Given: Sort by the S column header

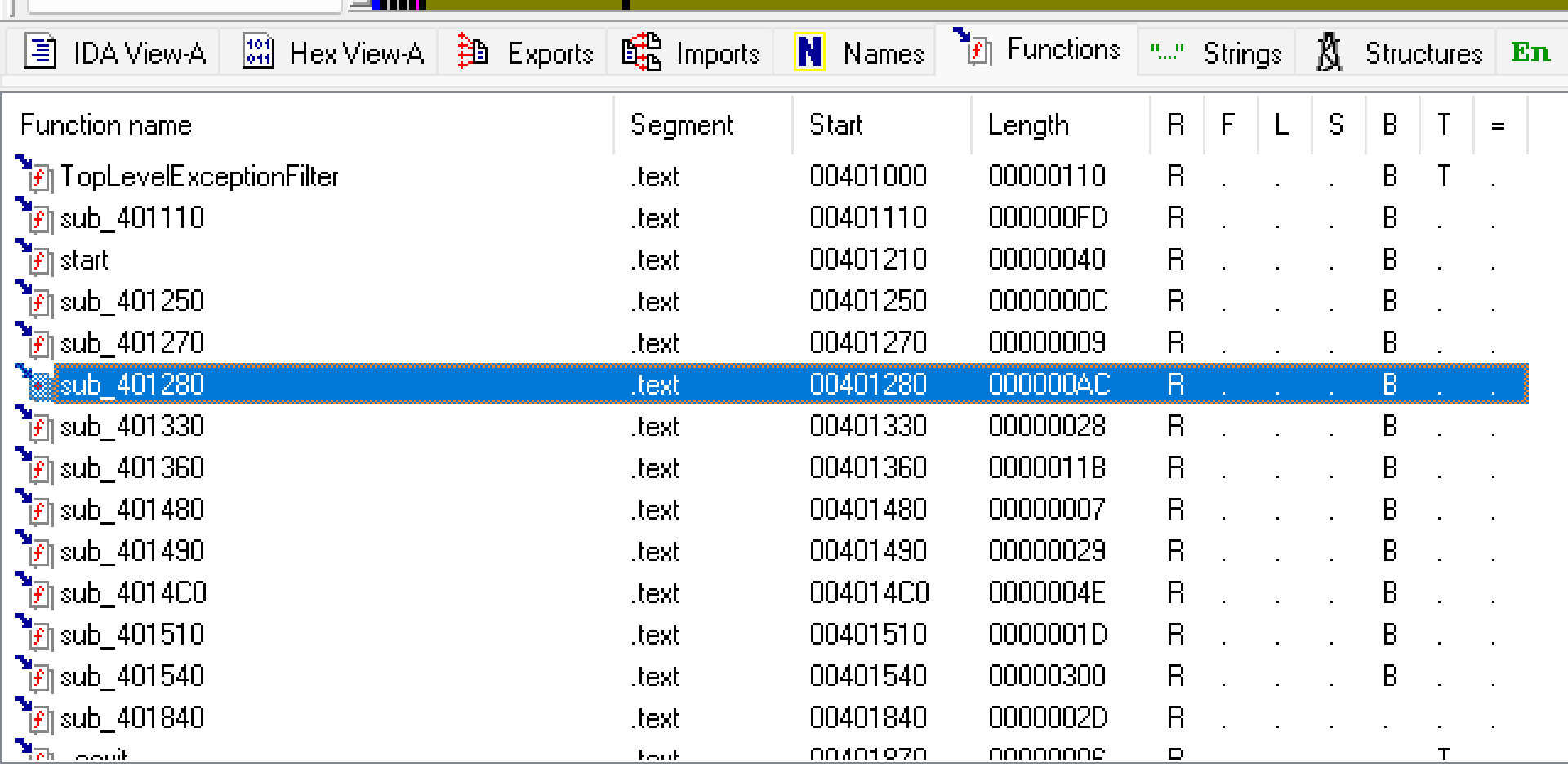Looking at the screenshot, I should point(1339,125).
